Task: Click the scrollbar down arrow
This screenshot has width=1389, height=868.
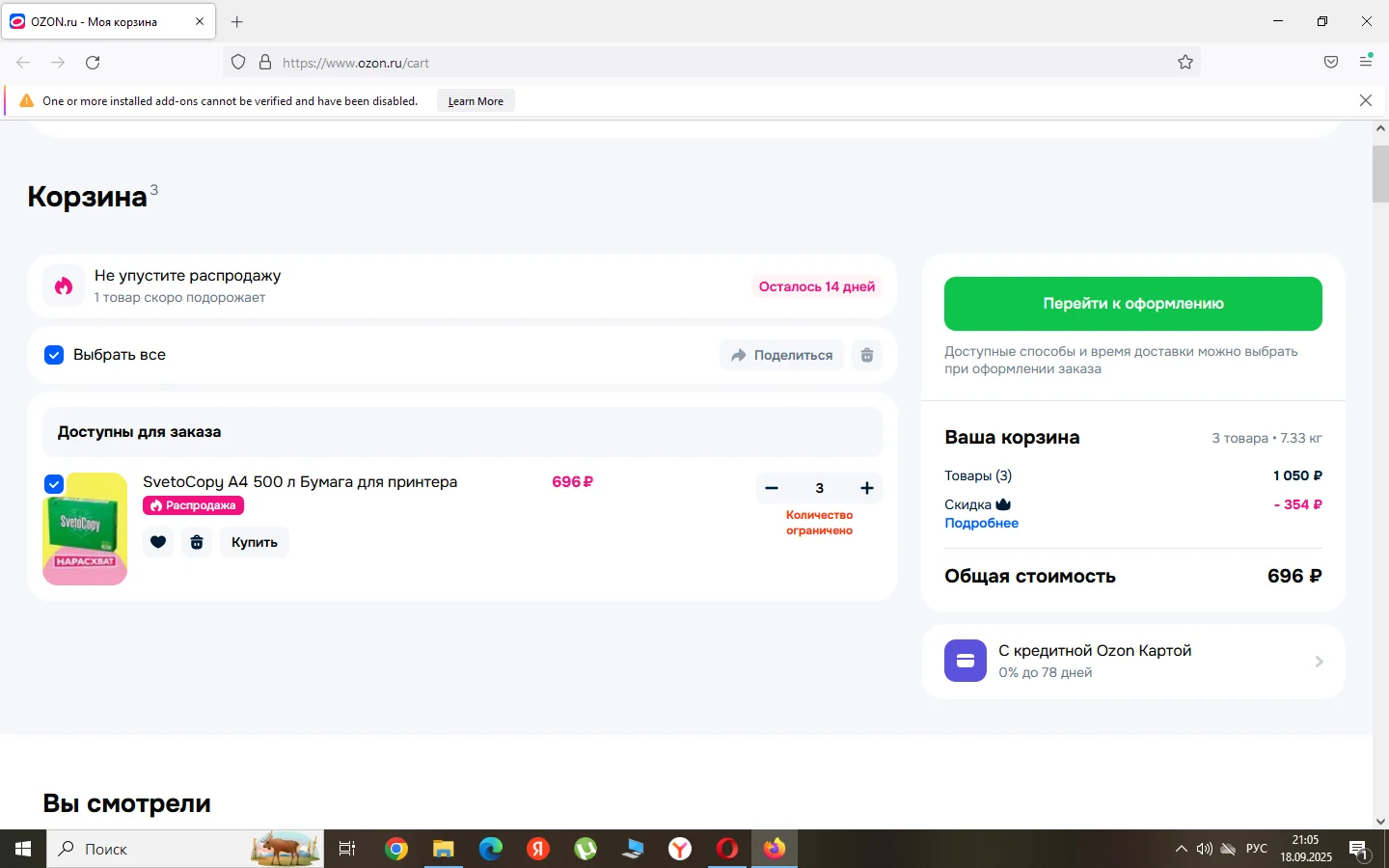Action: point(1380,822)
